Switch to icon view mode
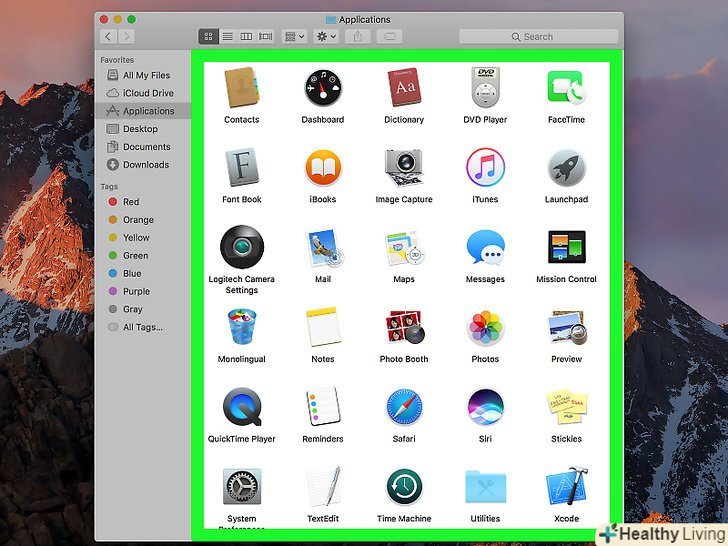This screenshot has height=546, width=728. pyautogui.click(x=208, y=36)
